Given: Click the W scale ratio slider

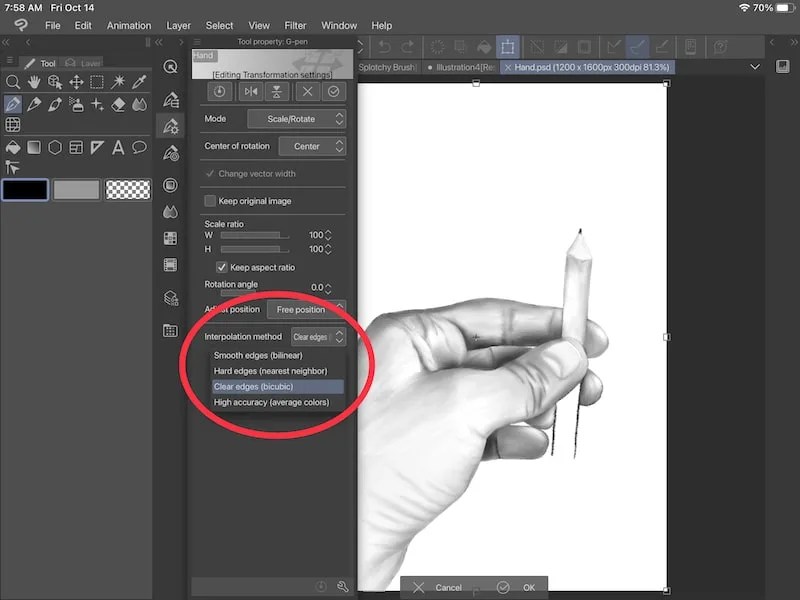Looking at the screenshot, I should click(x=253, y=236).
